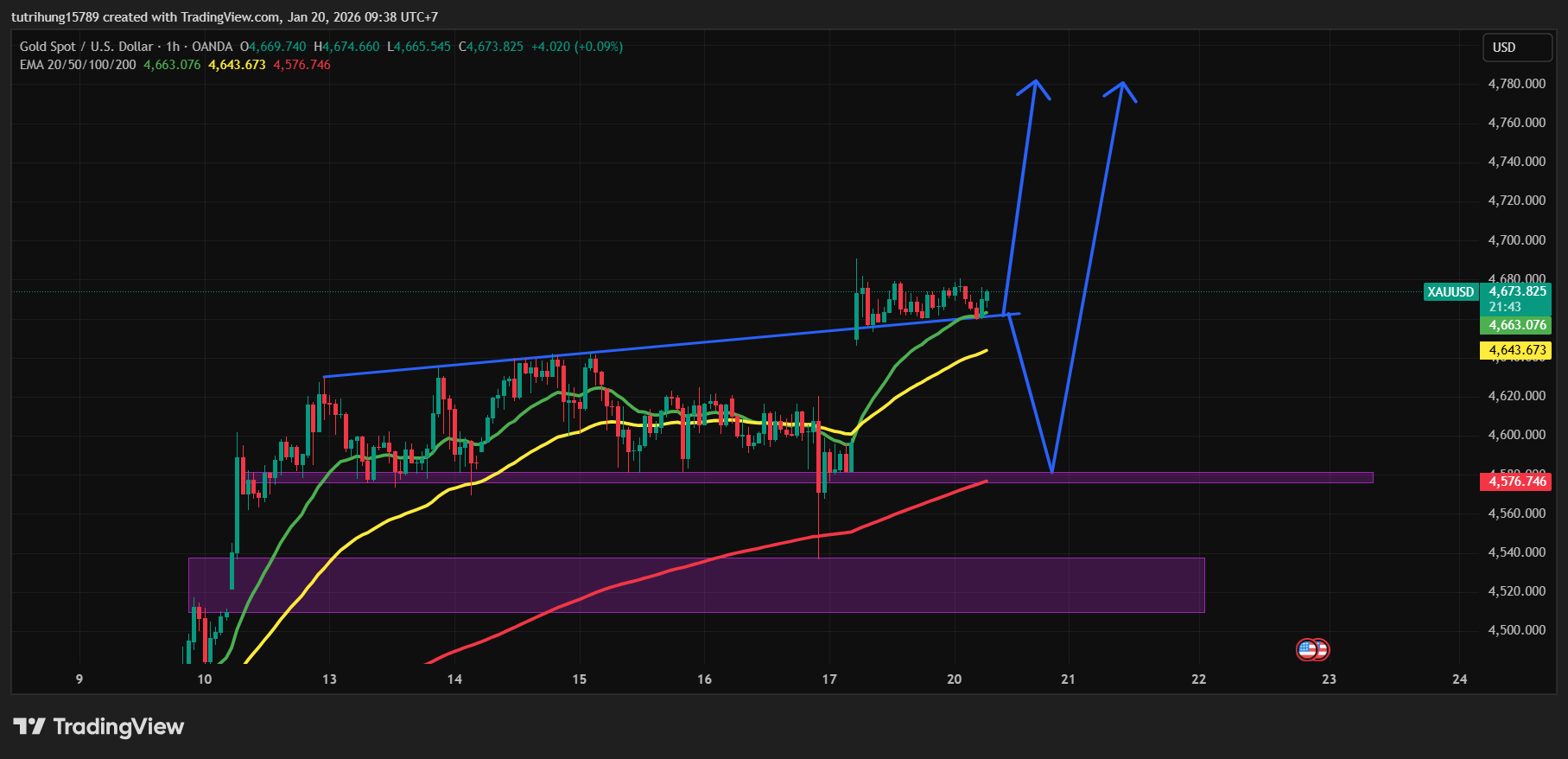
Task: Open the EMA 20/50/100/200 indicator legend
Action: (78, 65)
